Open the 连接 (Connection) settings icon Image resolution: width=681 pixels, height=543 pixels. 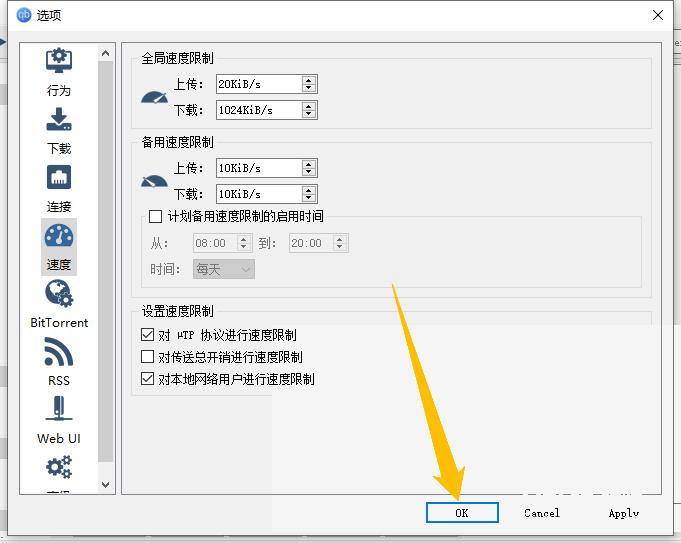point(59,177)
